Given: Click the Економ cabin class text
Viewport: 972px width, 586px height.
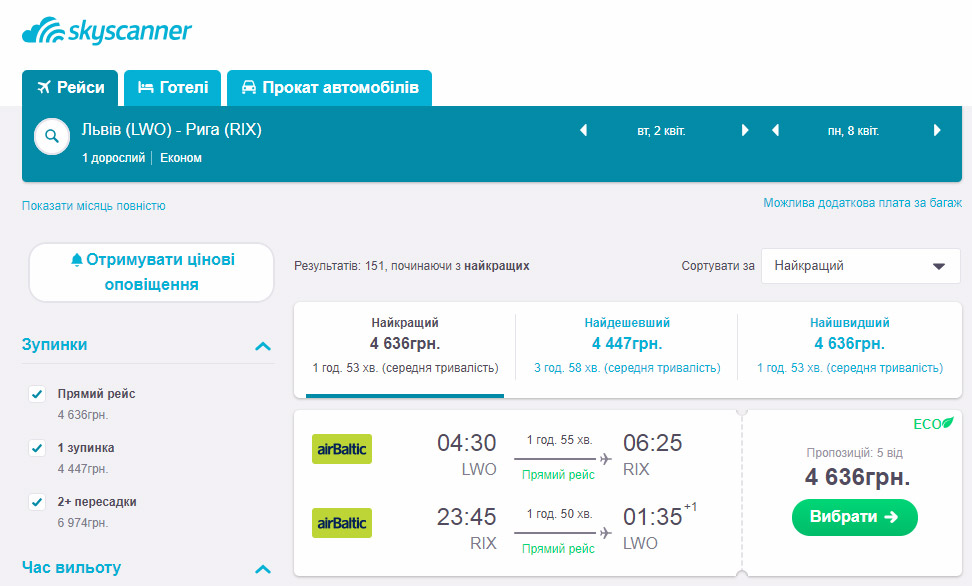Looking at the screenshot, I should tap(181, 158).
